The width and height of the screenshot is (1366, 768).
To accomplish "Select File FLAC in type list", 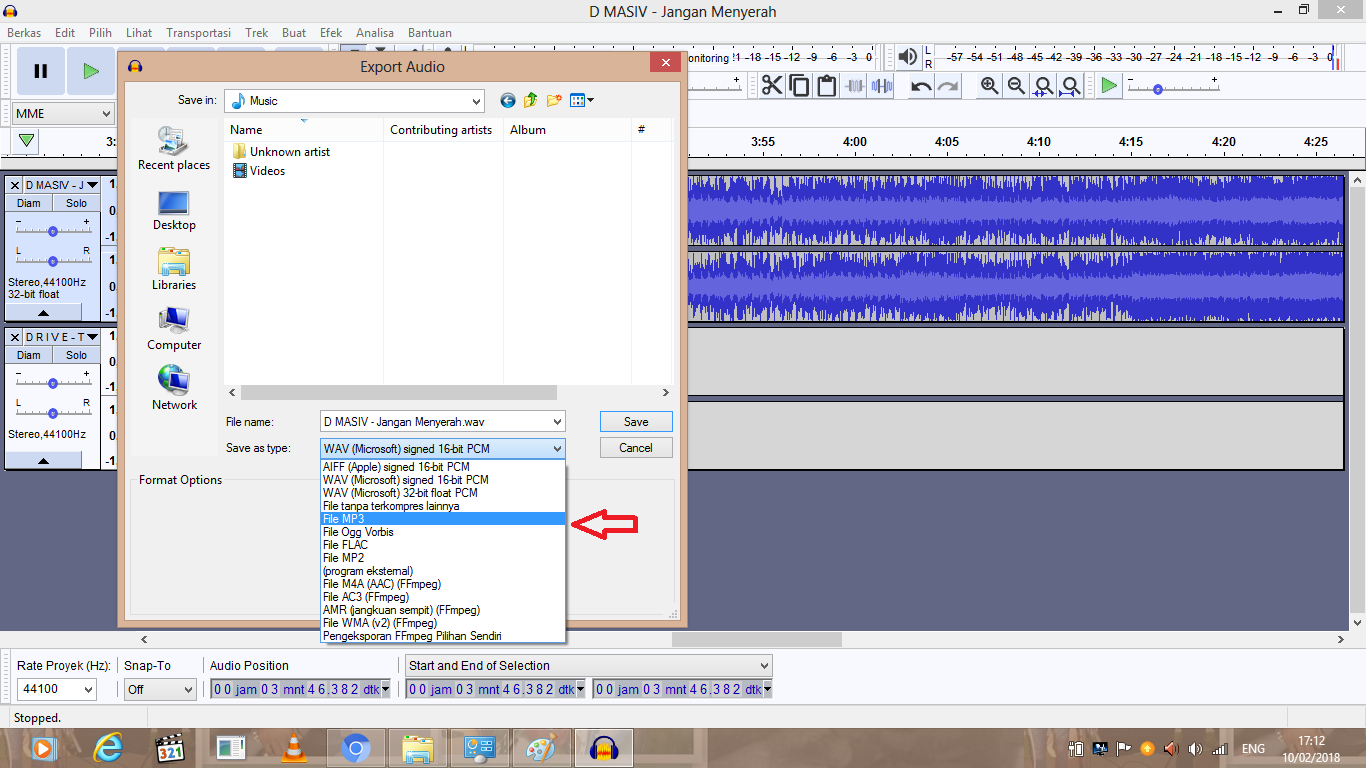I will (x=443, y=545).
